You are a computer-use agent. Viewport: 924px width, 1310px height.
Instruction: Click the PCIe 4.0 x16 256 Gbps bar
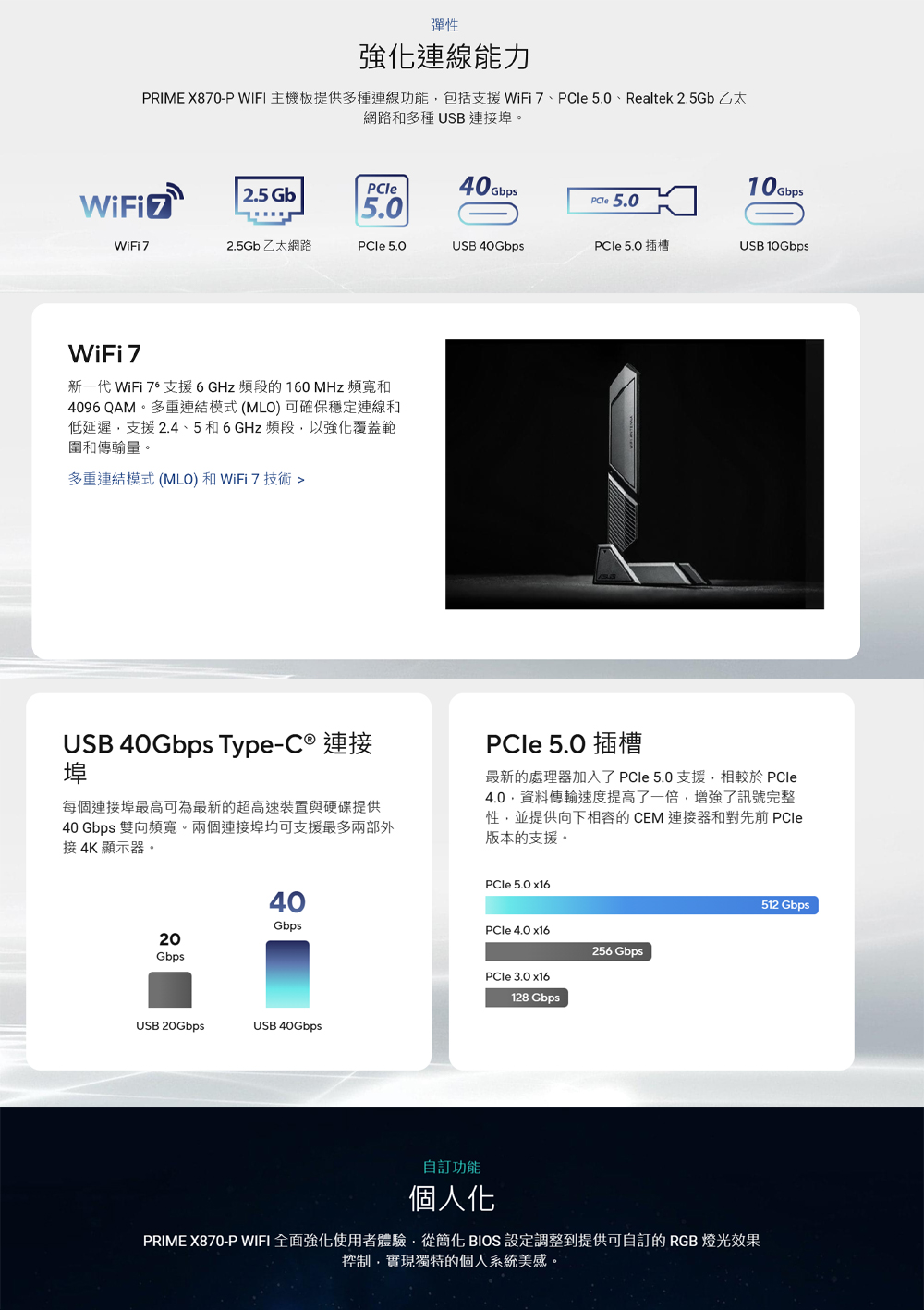pyautogui.click(x=568, y=951)
